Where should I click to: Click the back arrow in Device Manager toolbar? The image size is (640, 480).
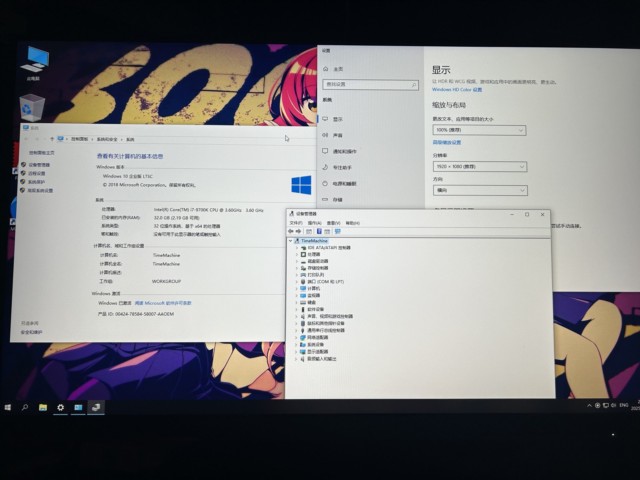[x=291, y=231]
